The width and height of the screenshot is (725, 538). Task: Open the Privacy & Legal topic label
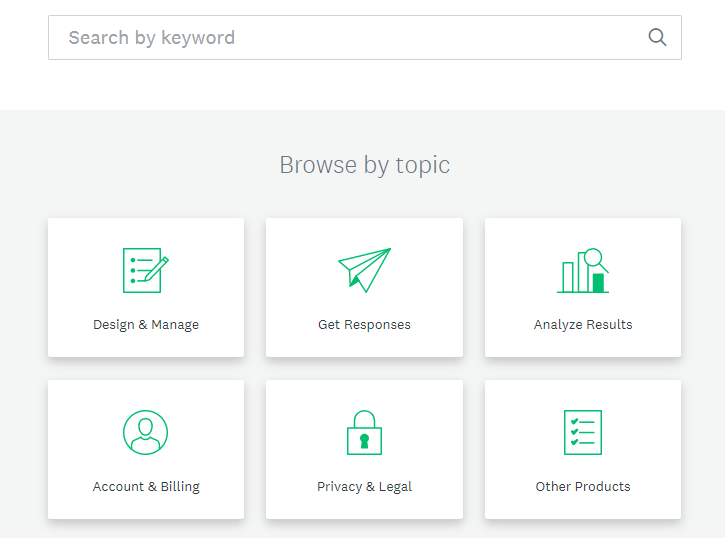click(x=364, y=487)
